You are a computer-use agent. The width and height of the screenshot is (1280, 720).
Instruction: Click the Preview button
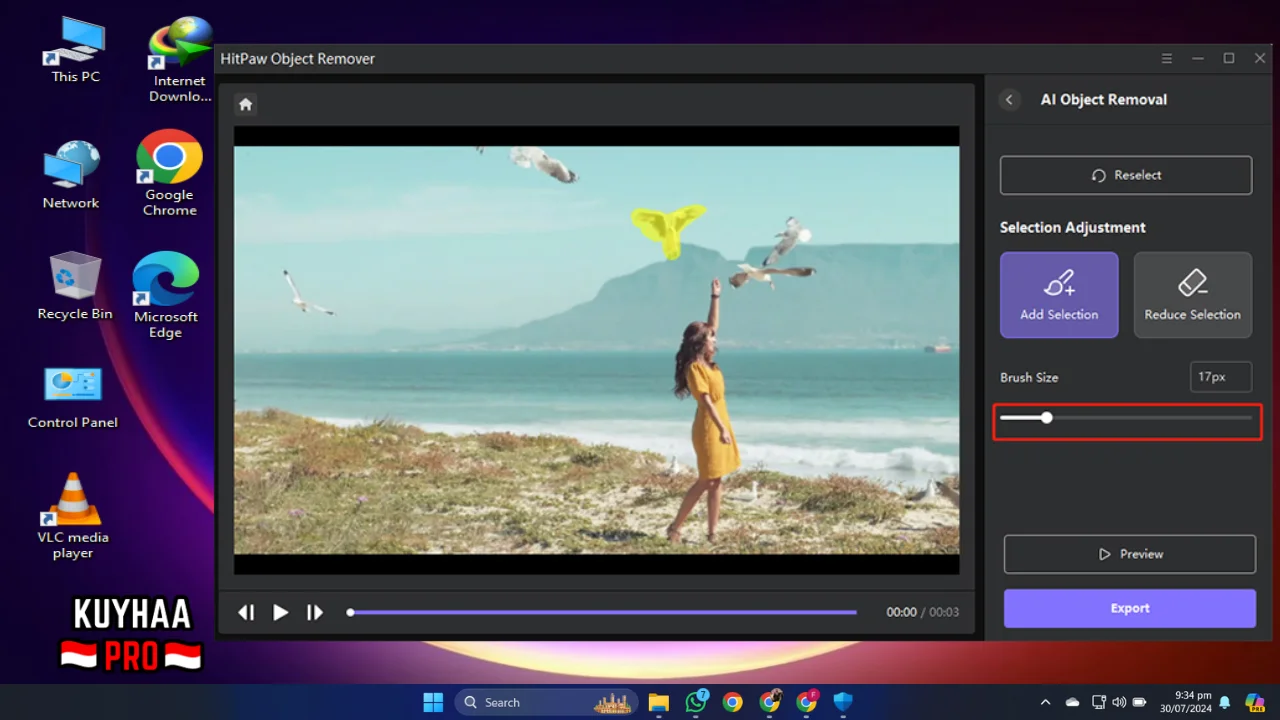tap(1130, 554)
